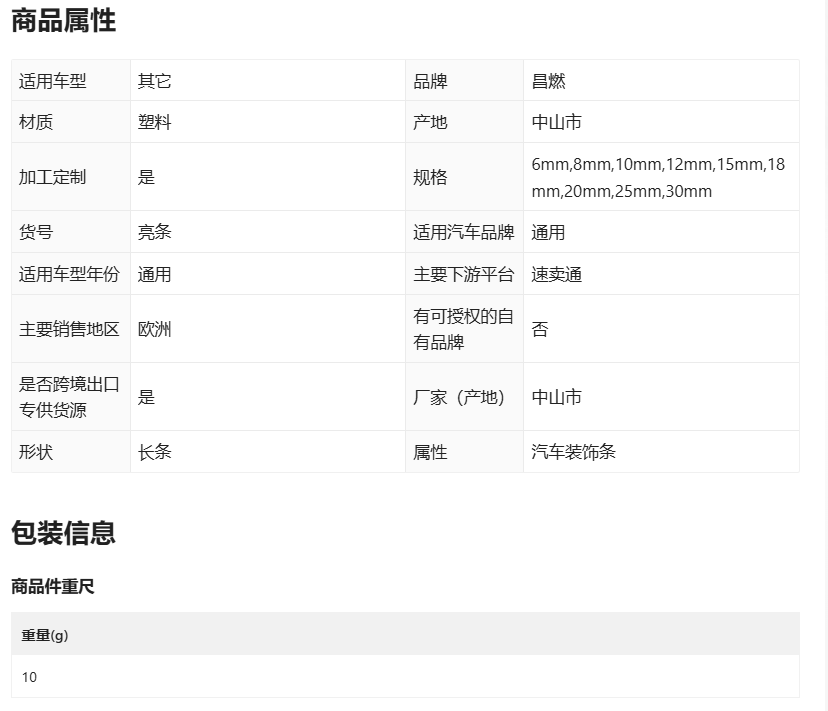Click the 适用汽车品牌 label
Viewport: 828px width, 711px height.
pyautogui.click(x=463, y=232)
